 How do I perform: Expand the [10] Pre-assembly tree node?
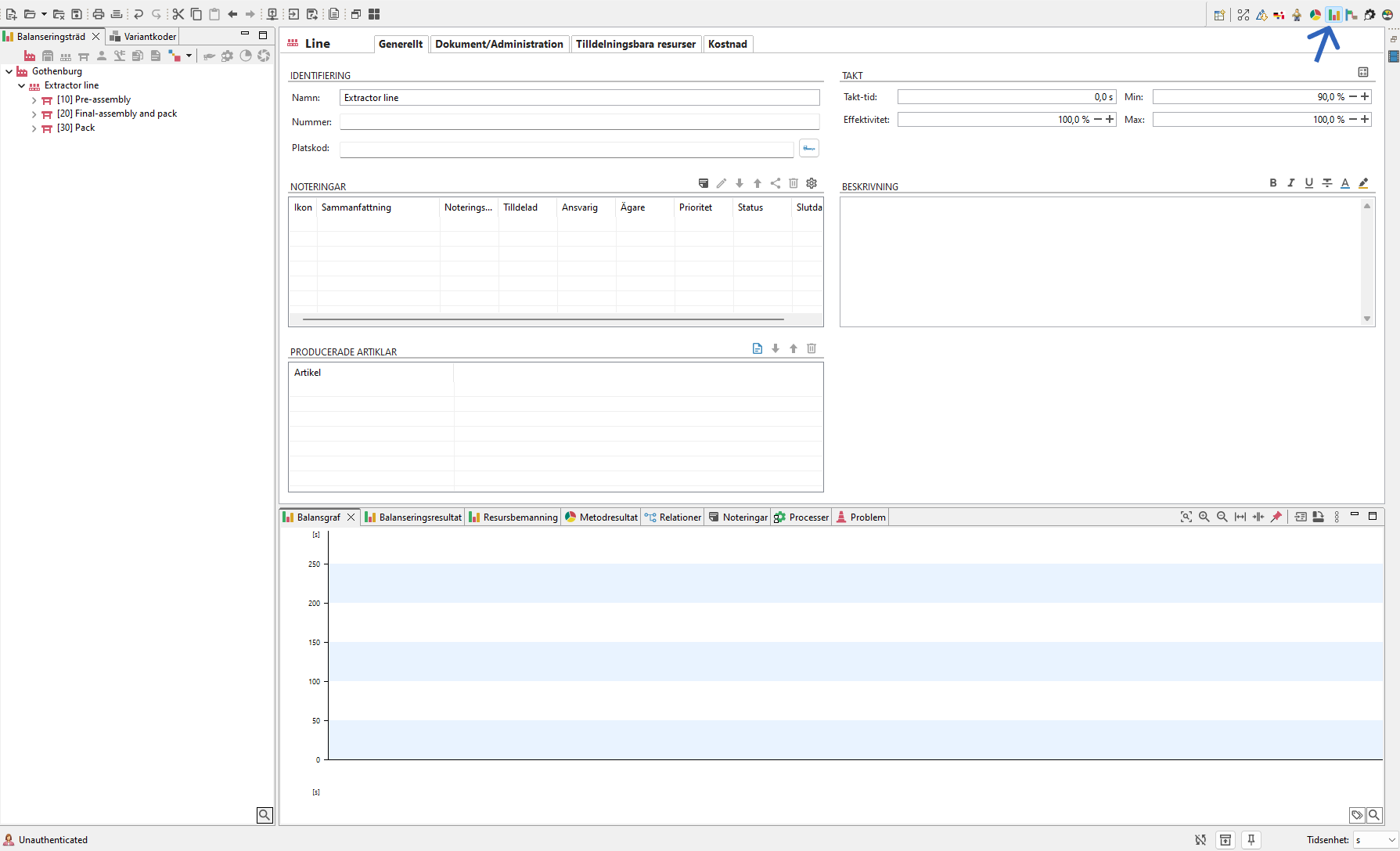(x=34, y=100)
